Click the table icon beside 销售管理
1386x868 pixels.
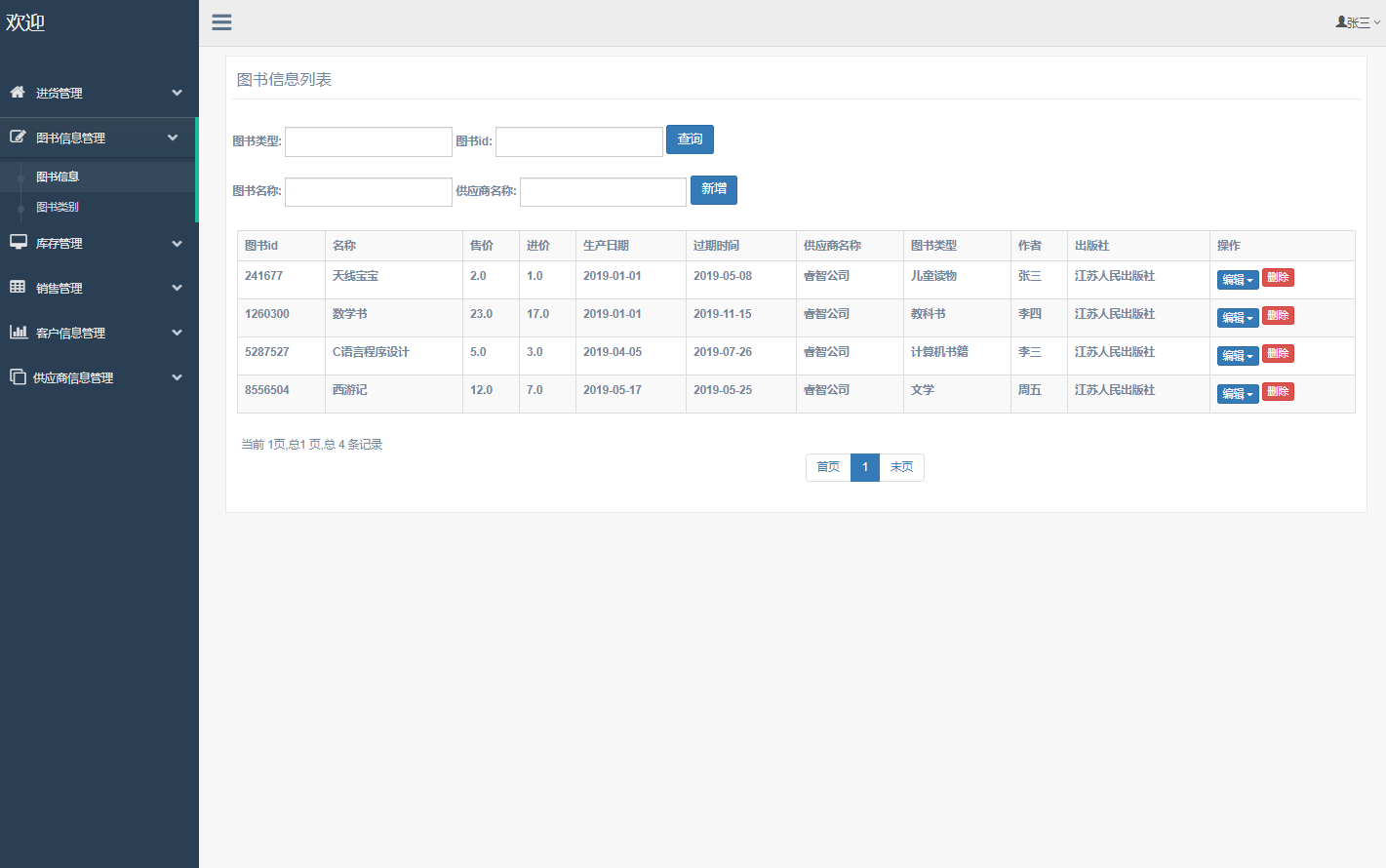point(18,287)
